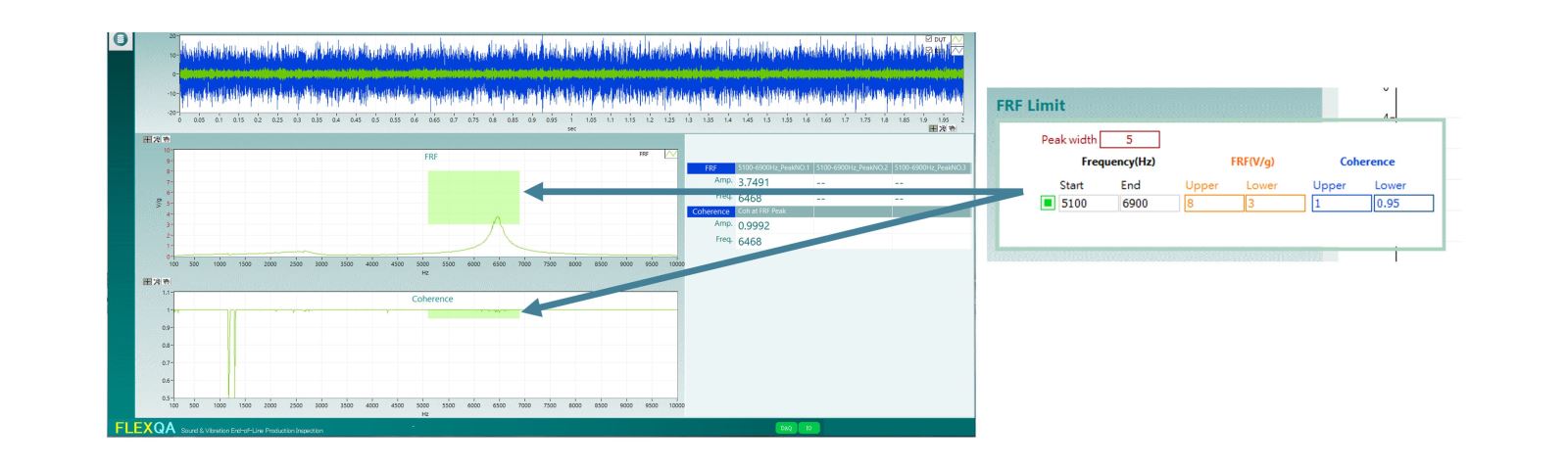Toggle the second signal checkbox under DUT
The image size is (1568, 469).
click(929, 50)
